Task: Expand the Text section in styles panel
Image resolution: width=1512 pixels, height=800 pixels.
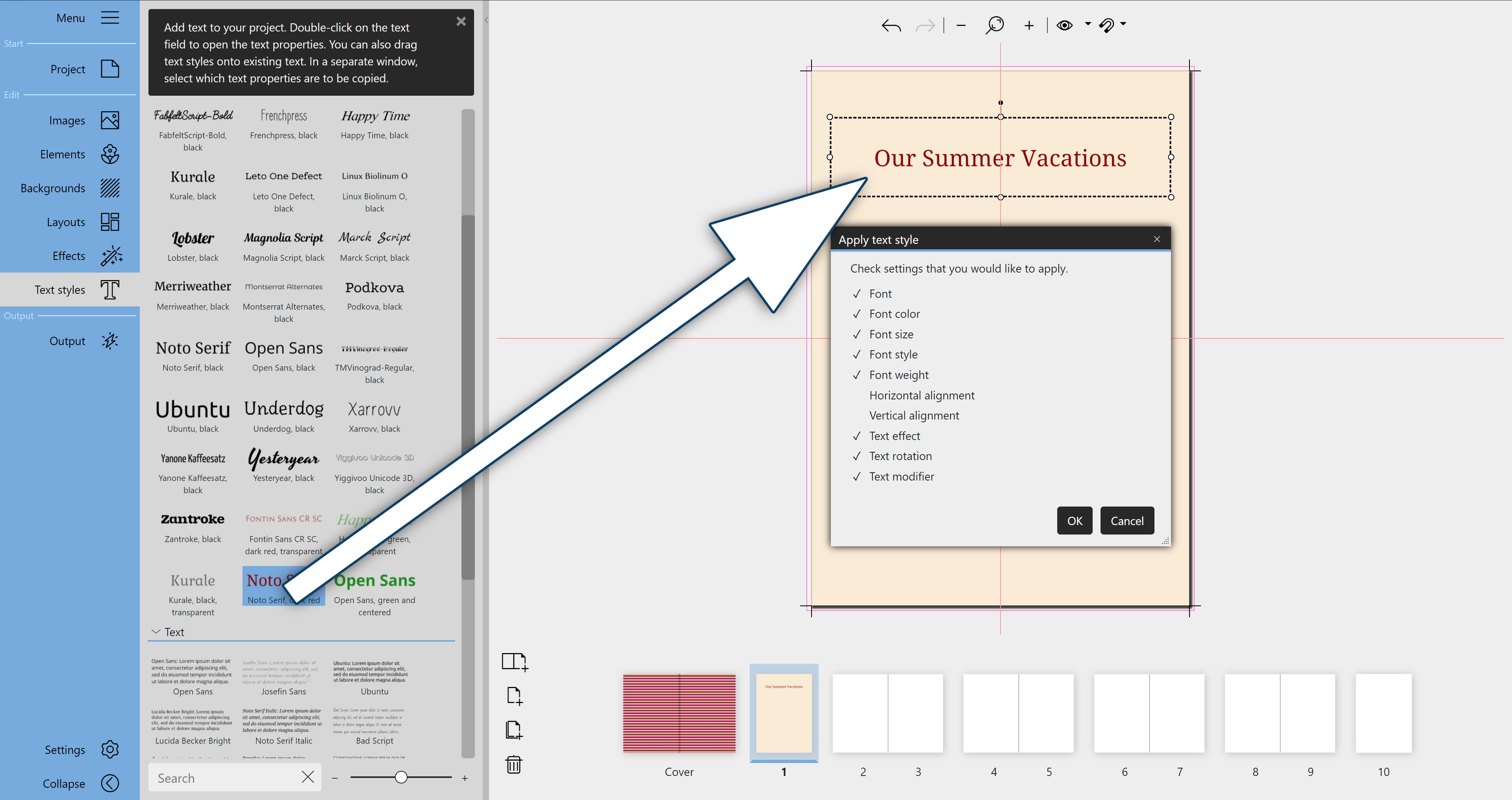Action: click(x=159, y=632)
